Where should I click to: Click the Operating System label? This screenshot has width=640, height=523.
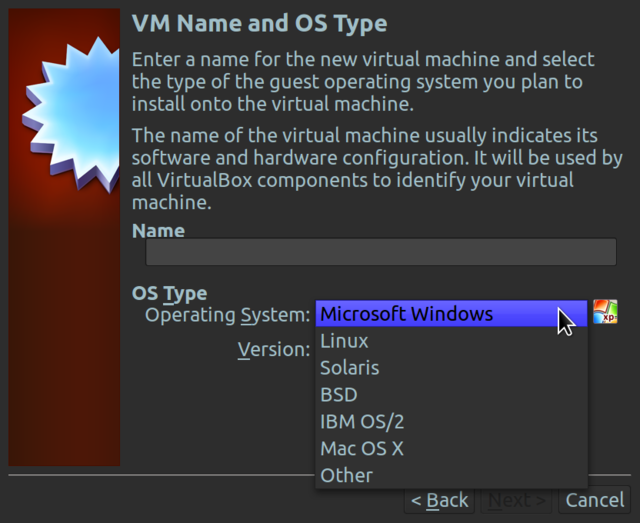coord(228,315)
